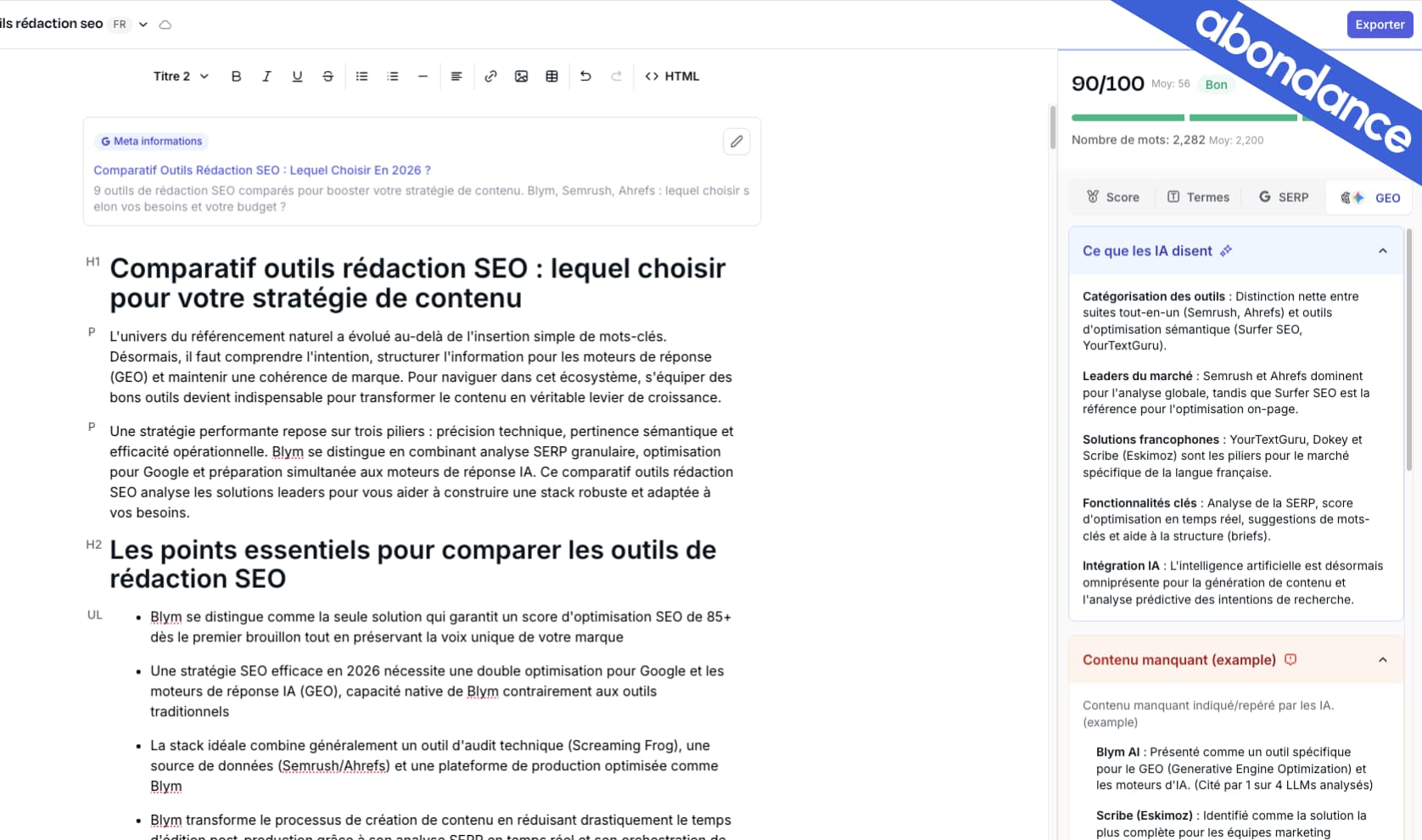Insert a horizontal divider line
Image resolution: width=1422 pixels, height=840 pixels.
point(423,76)
